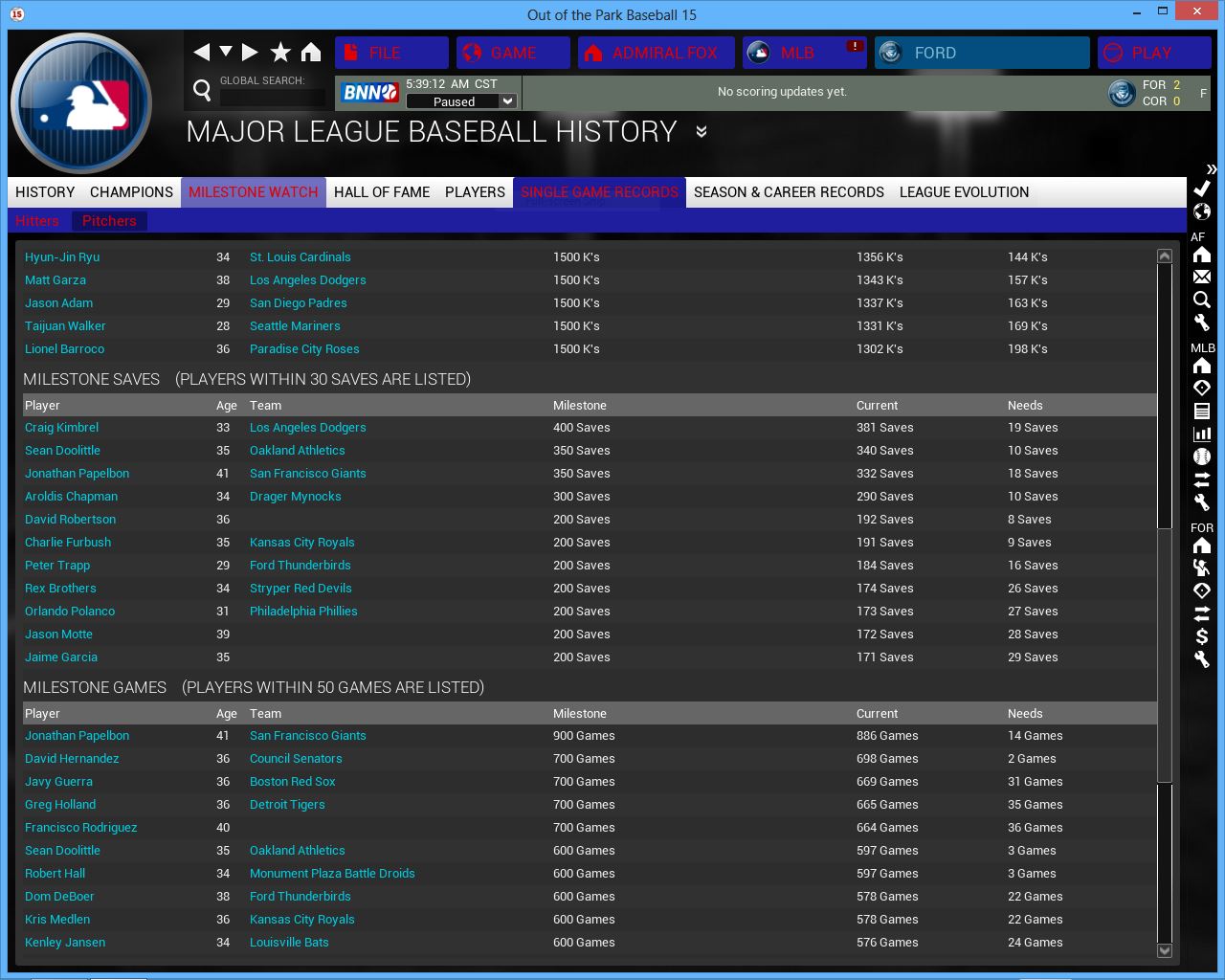Screen dimensions: 1225x980
Task: Select the Hitters sub-tab
Action: click(37, 221)
